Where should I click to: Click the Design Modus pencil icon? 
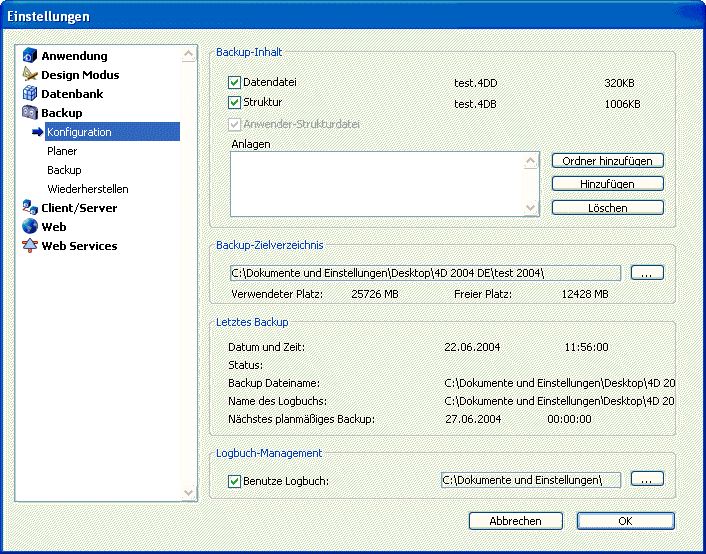pos(30,75)
